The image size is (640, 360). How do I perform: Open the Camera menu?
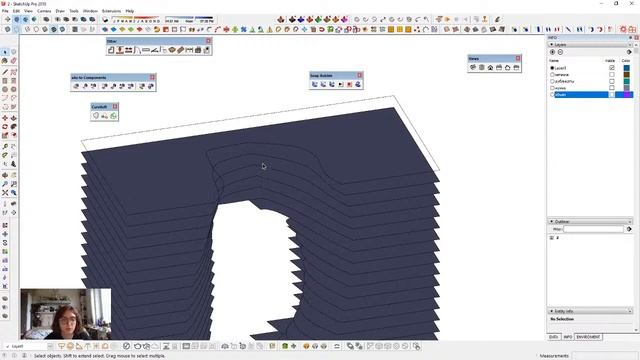44,11
